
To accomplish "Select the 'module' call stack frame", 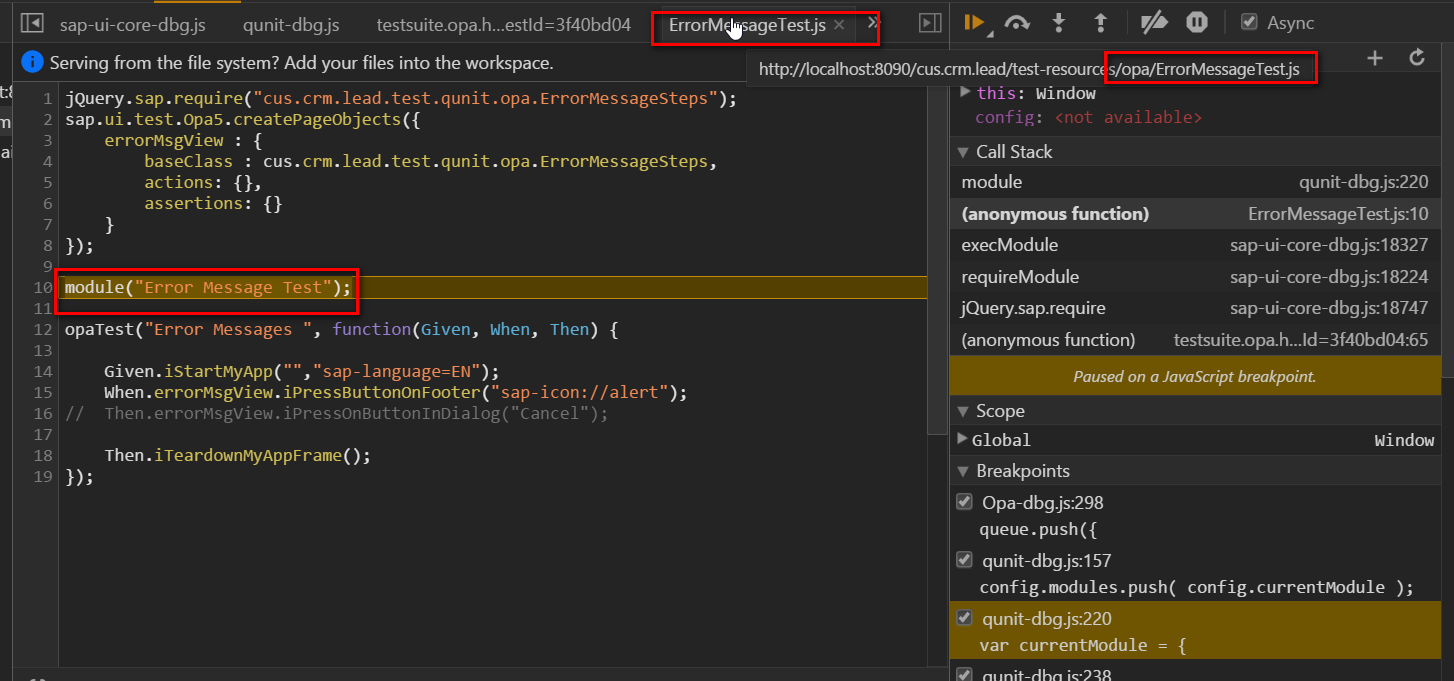I will click(1195, 182).
